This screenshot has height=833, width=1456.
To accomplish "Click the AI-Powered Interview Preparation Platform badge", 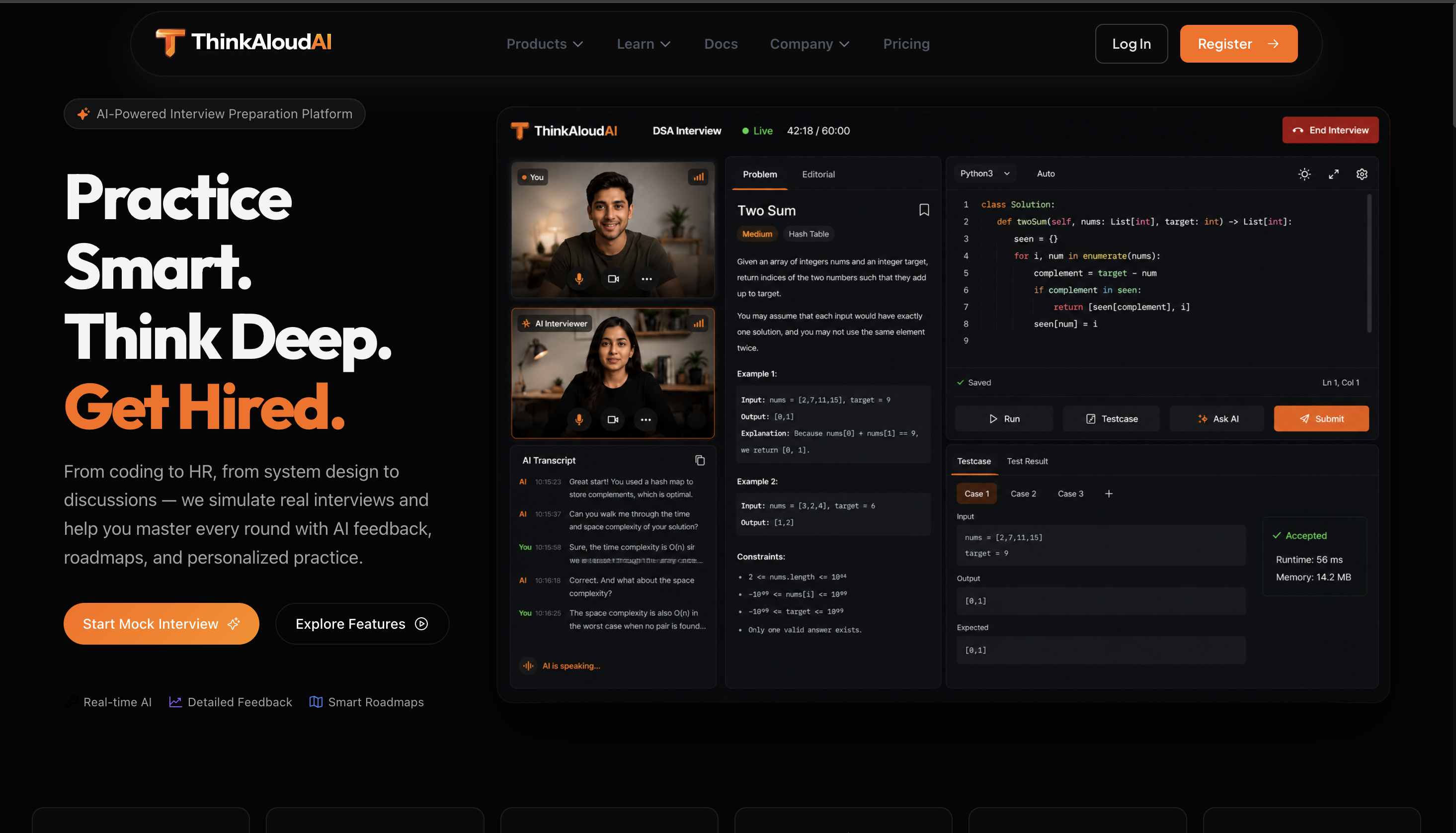I will point(214,114).
